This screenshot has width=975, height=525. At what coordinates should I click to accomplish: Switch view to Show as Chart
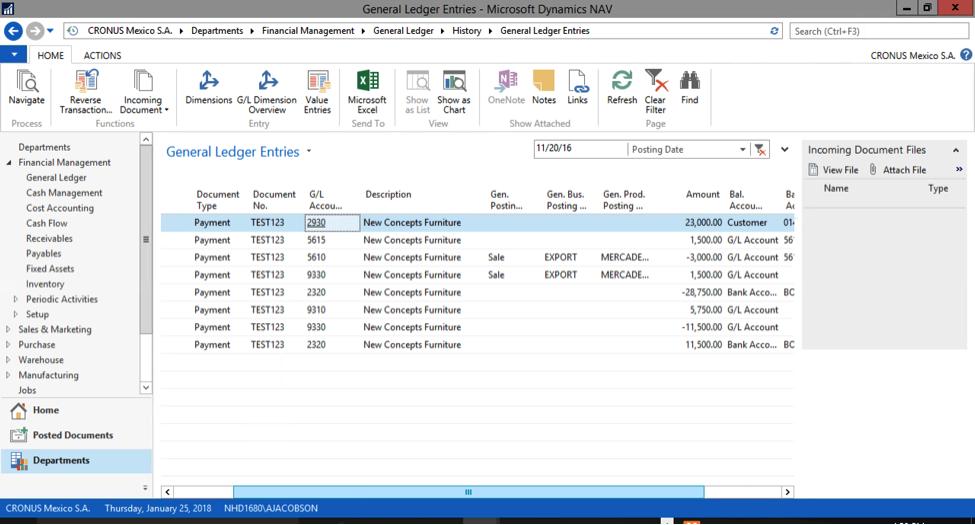tap(454, 92)
